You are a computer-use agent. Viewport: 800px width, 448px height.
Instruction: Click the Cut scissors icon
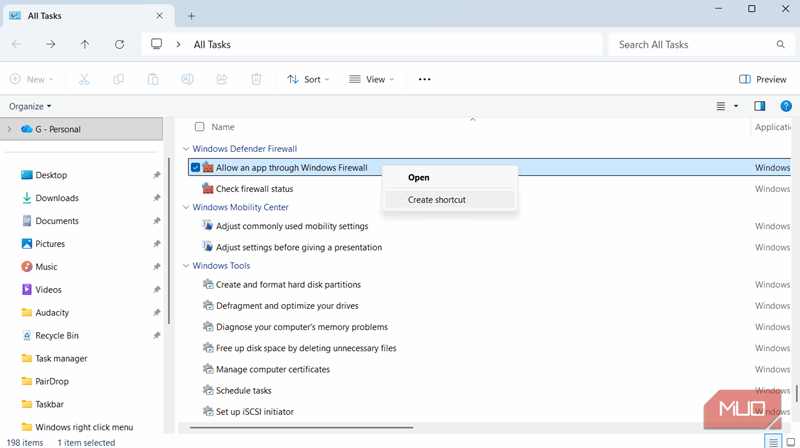click(x=84, y=79)
